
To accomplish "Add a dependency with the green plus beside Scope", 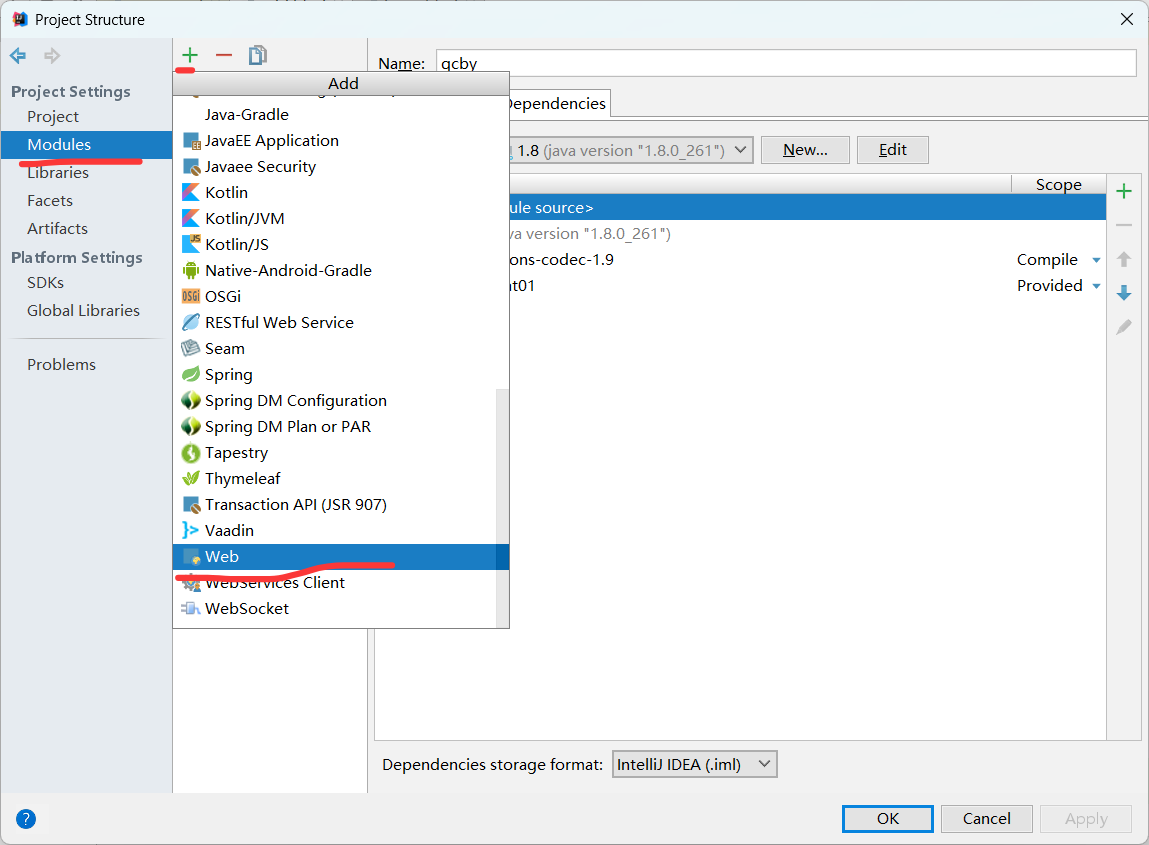I will point(1123,192).
